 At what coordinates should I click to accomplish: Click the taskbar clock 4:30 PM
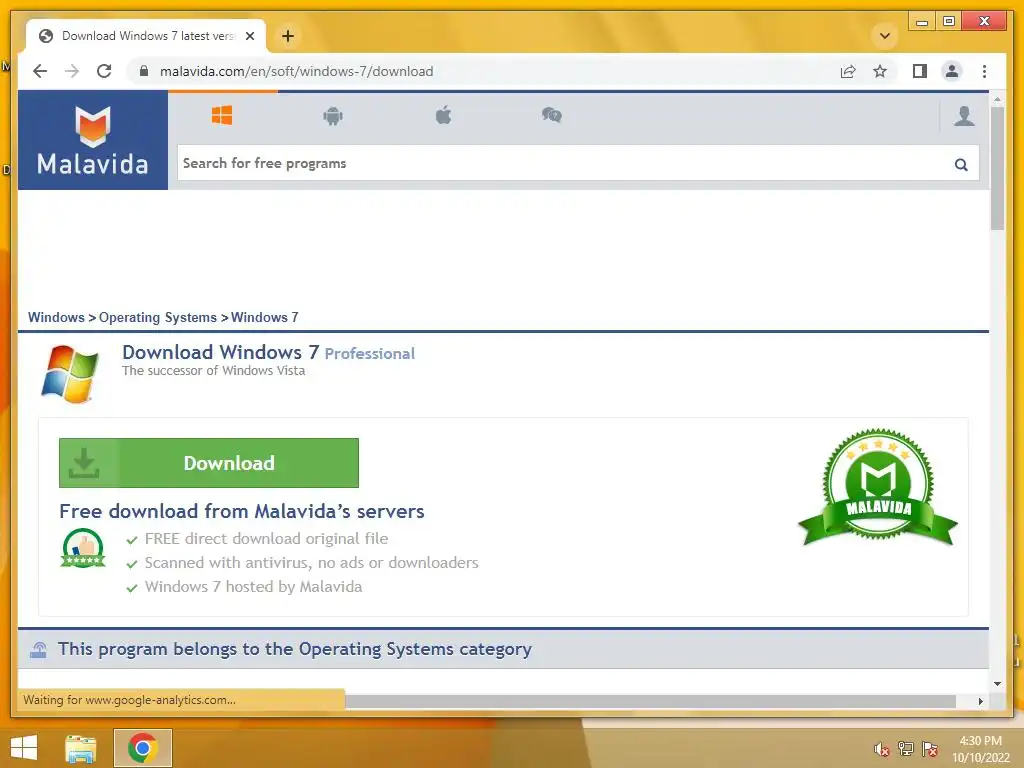point(980,749)
